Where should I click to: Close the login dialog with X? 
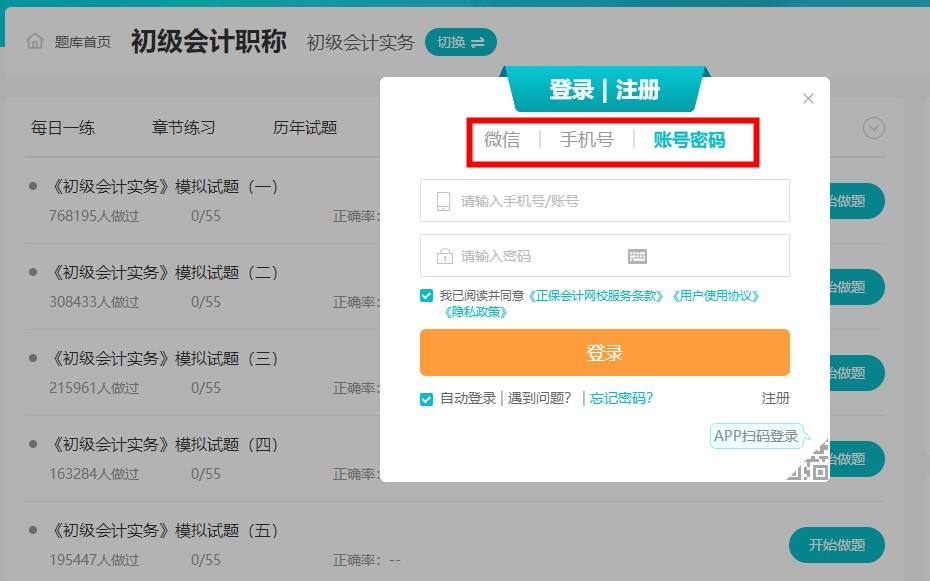(808, 98)
